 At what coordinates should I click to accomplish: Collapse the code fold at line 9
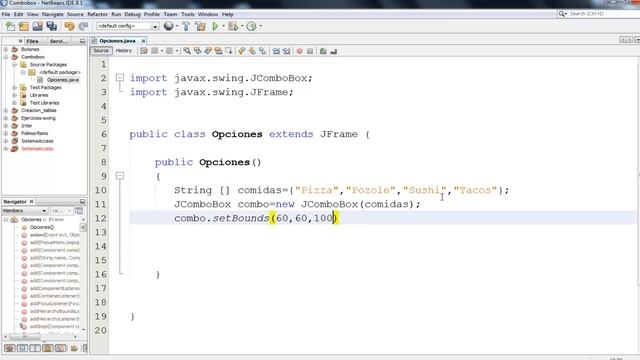(x=120, y=176)
